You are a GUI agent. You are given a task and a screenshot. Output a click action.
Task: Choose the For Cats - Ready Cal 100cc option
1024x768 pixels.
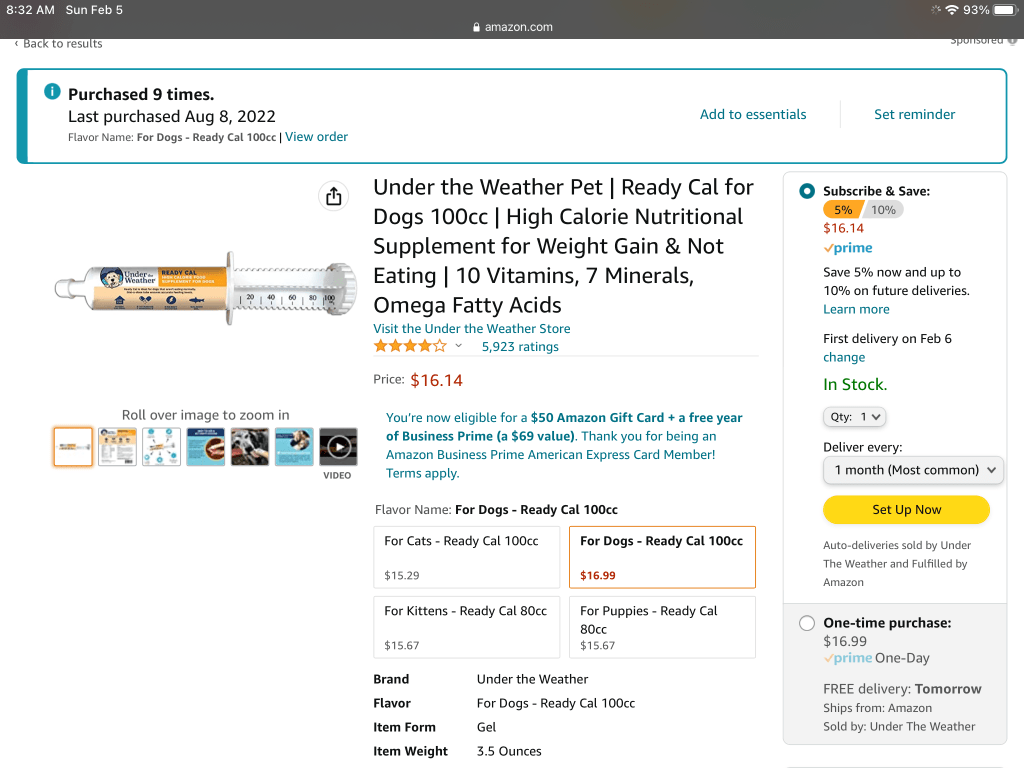(x=466, y=557)
